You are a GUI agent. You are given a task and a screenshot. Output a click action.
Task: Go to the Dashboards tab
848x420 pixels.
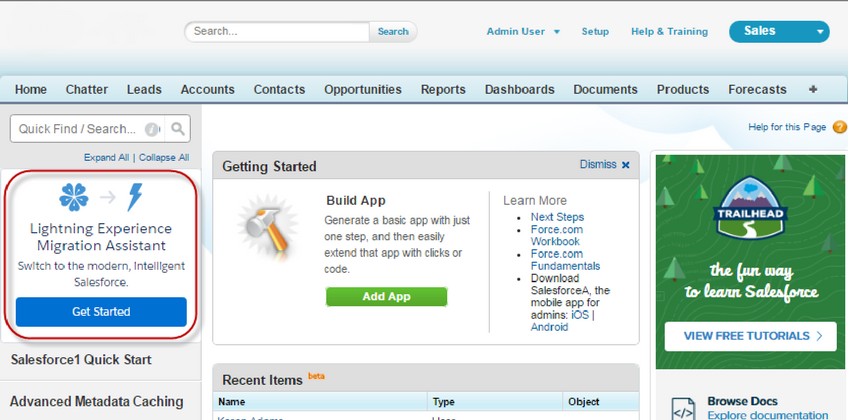(520, 90)
